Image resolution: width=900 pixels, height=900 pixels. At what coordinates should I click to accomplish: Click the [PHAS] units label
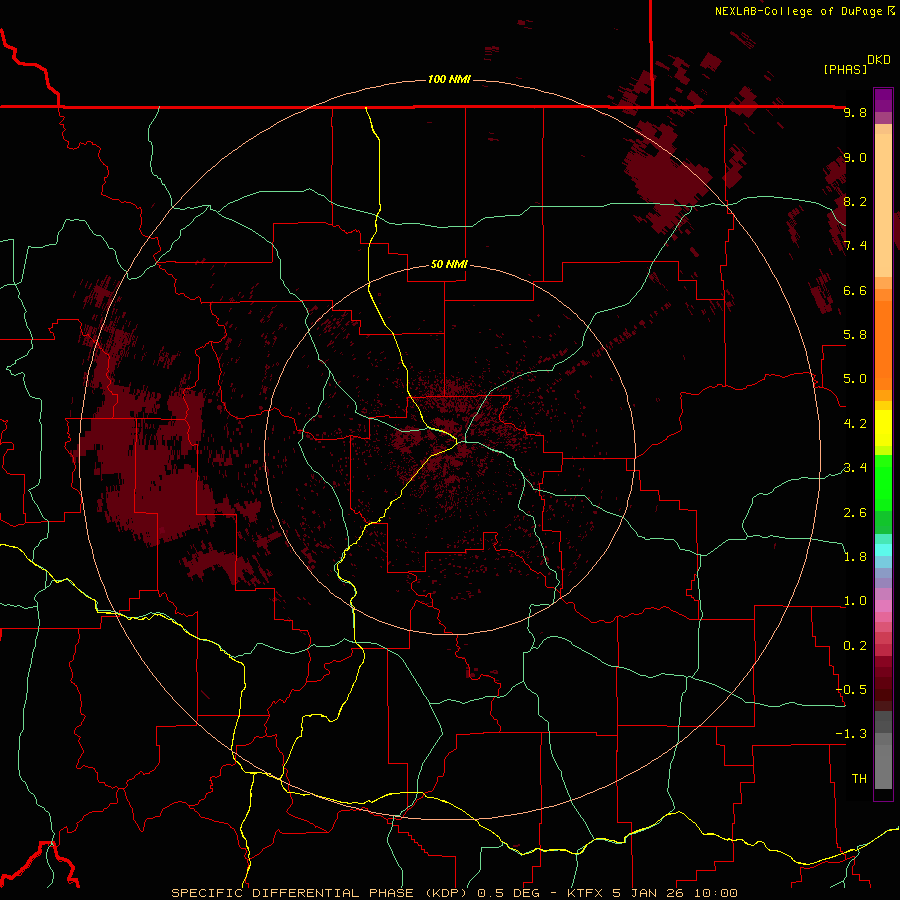845,69
